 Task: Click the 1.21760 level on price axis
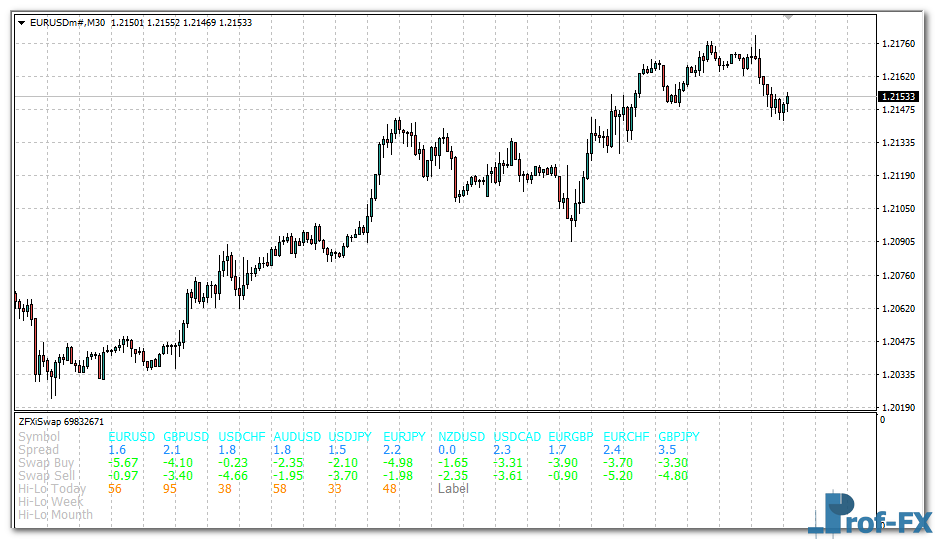[901, 44]
